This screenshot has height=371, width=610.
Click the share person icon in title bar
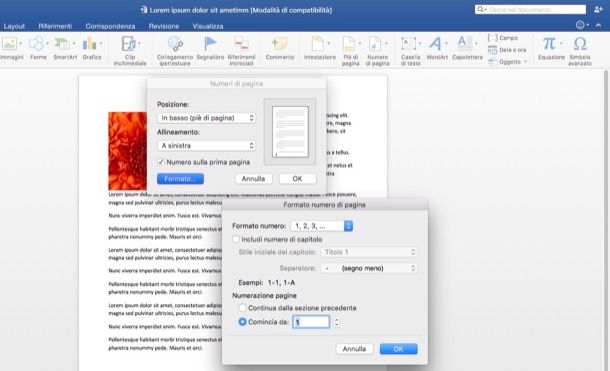(x=598, y=9)
